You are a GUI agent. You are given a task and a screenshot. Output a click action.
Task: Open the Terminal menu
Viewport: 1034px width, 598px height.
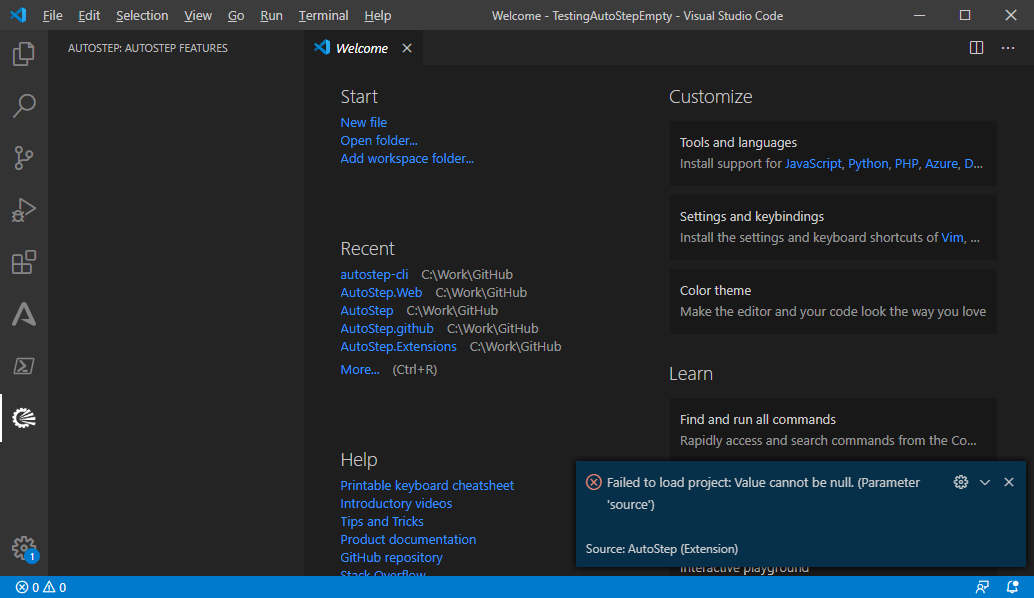[x=323, y=15]
